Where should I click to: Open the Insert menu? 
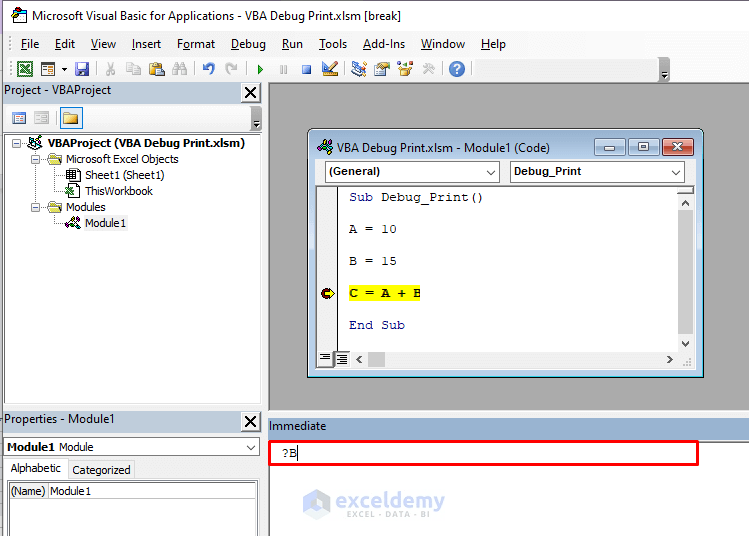point(146,44)
